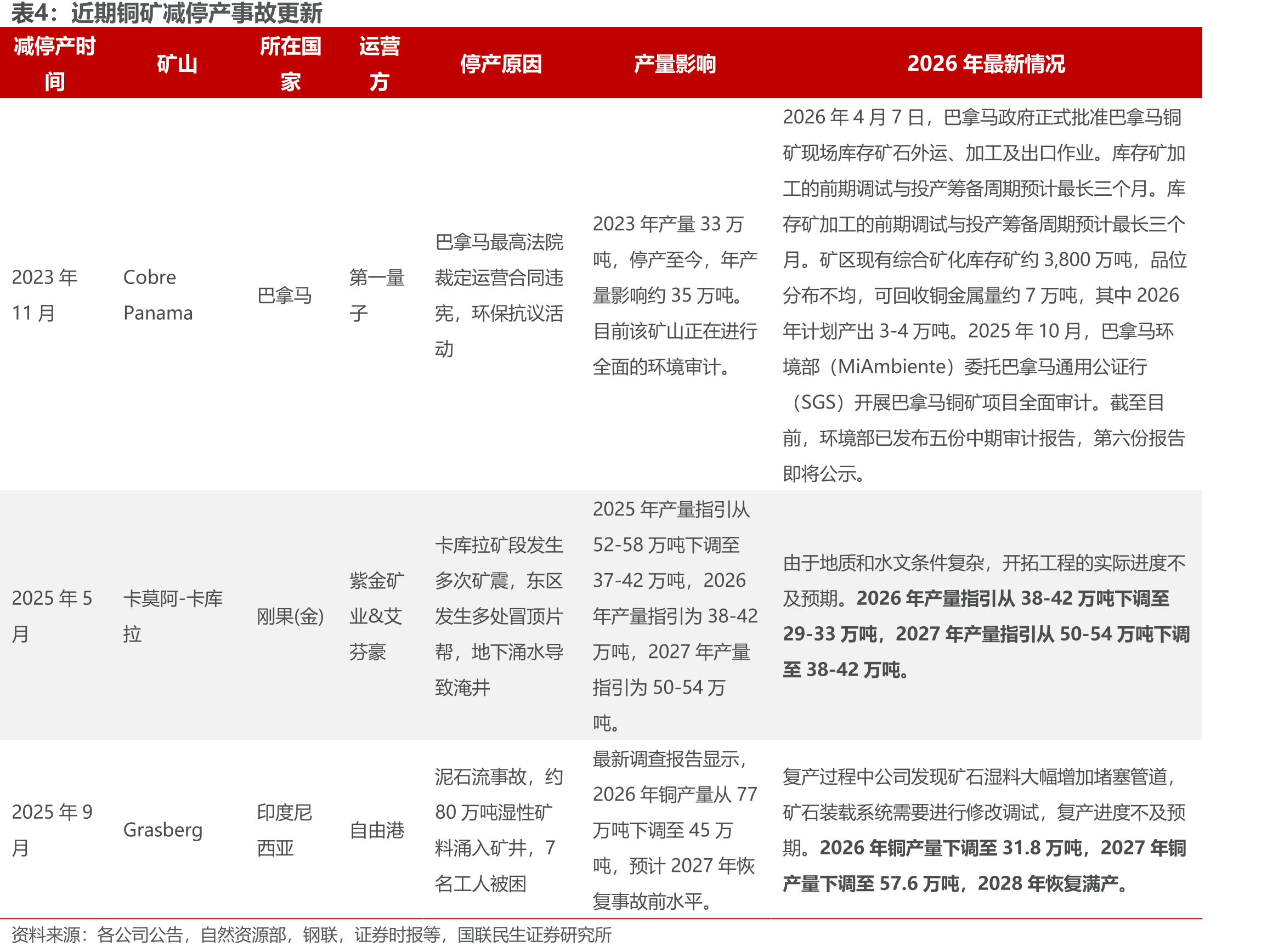Click the update cell starting '由于地质和水文条件复杂'
Screen dimensions: 1267x952
pyautogui.click(x=986, y=616)
